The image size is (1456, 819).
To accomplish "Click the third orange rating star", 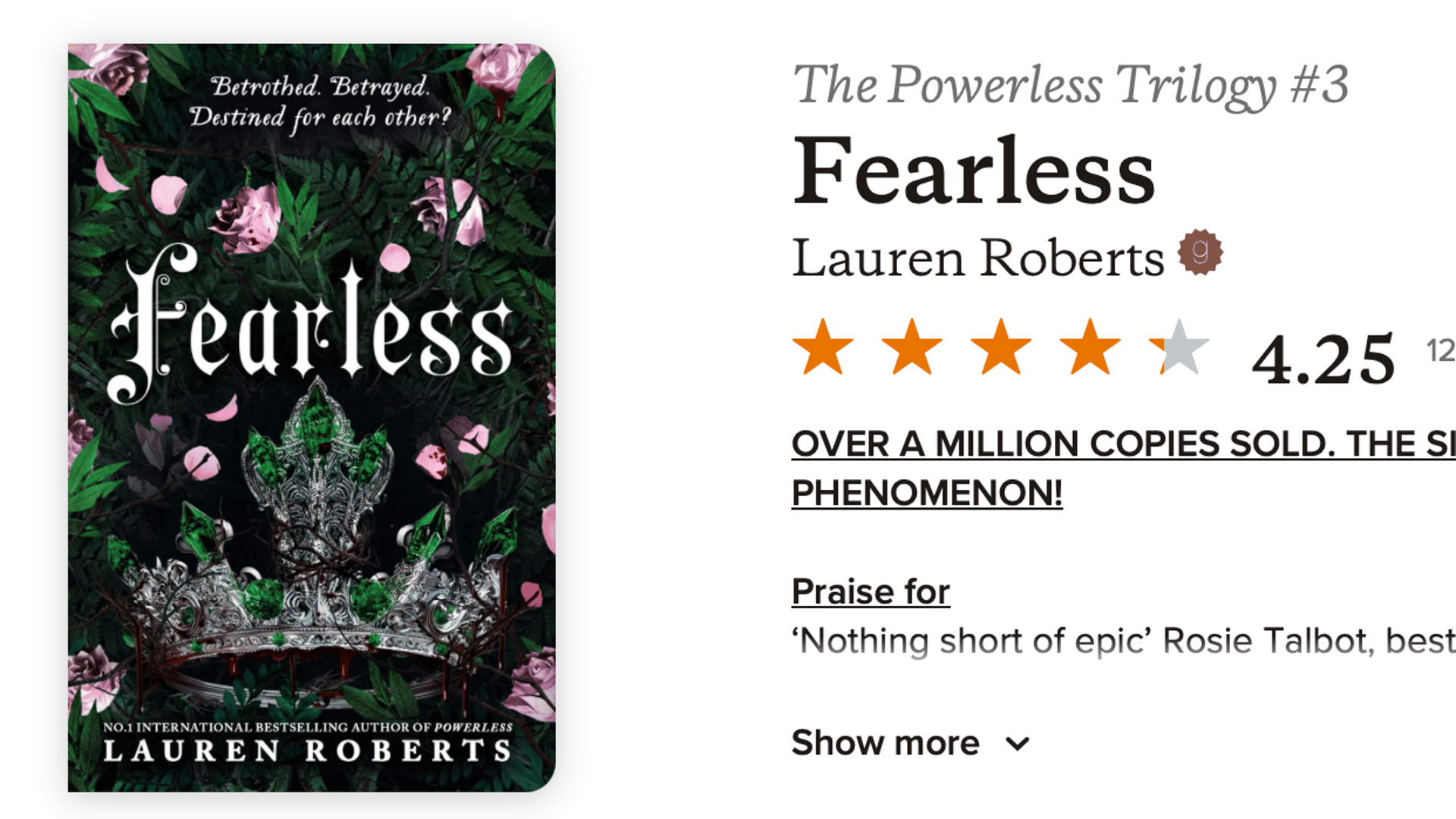I will coord(1001,347).
